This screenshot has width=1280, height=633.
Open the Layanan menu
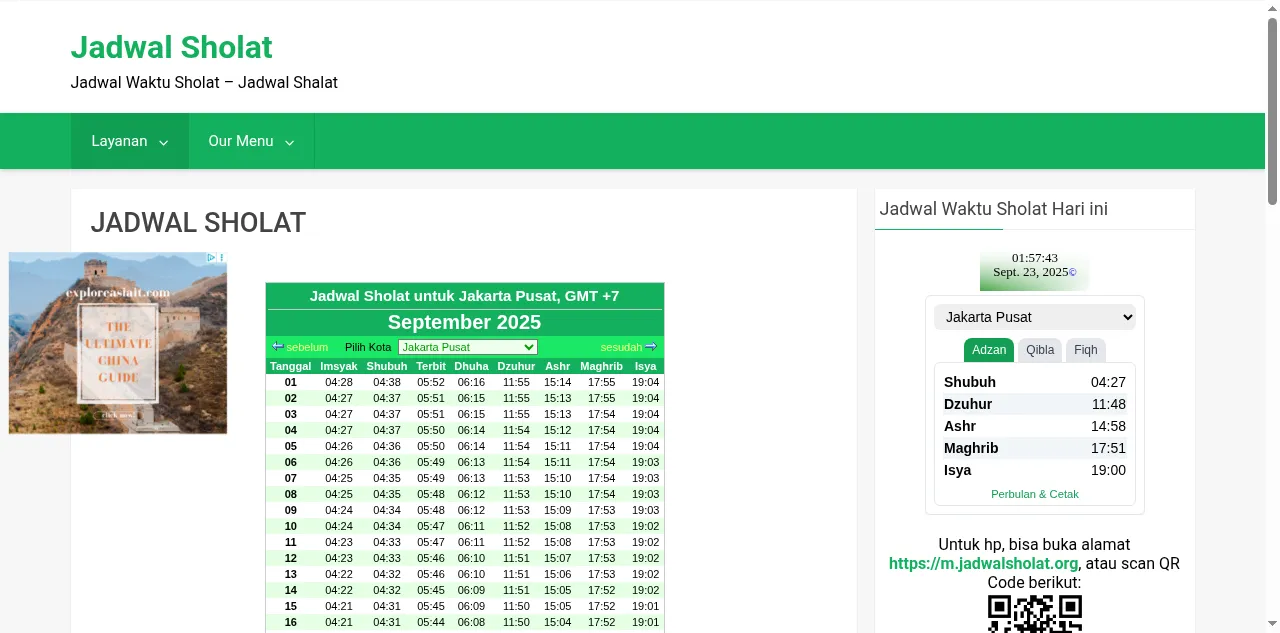click(130, 141)
